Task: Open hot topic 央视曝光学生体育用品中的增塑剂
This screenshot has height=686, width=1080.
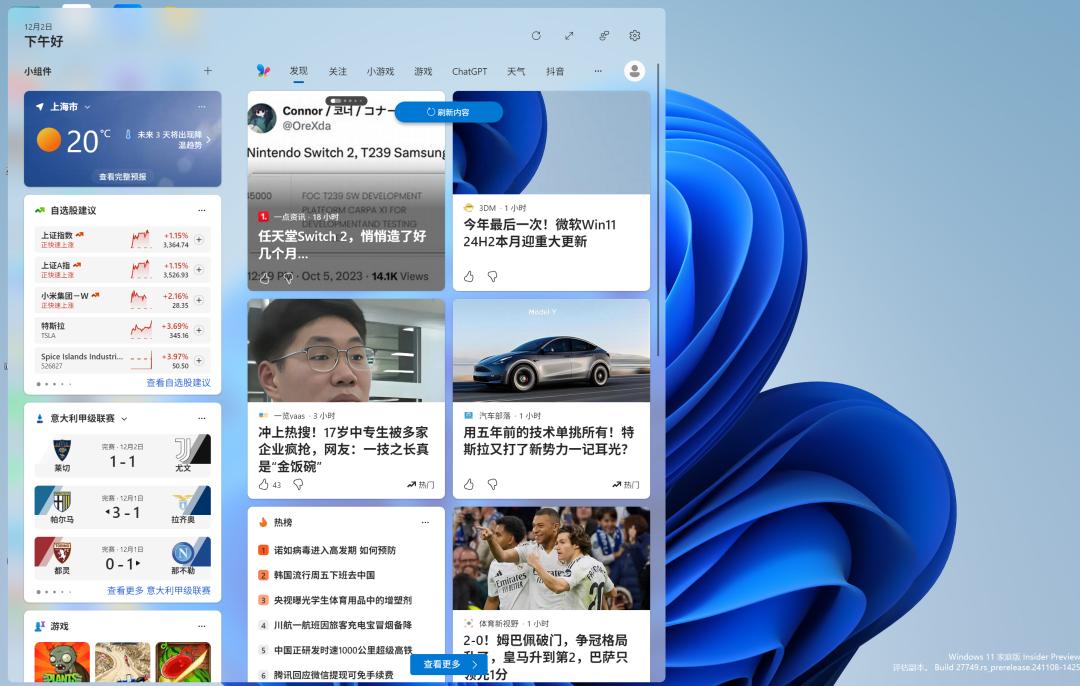Action: (x=342, y=601)
